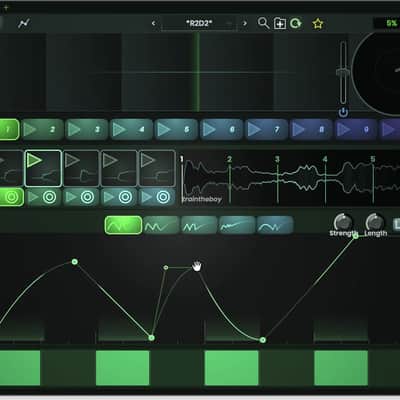Select the second curve preset with sine waves
400x400 pixels.
pyautogui.click(x=161, y=225)
